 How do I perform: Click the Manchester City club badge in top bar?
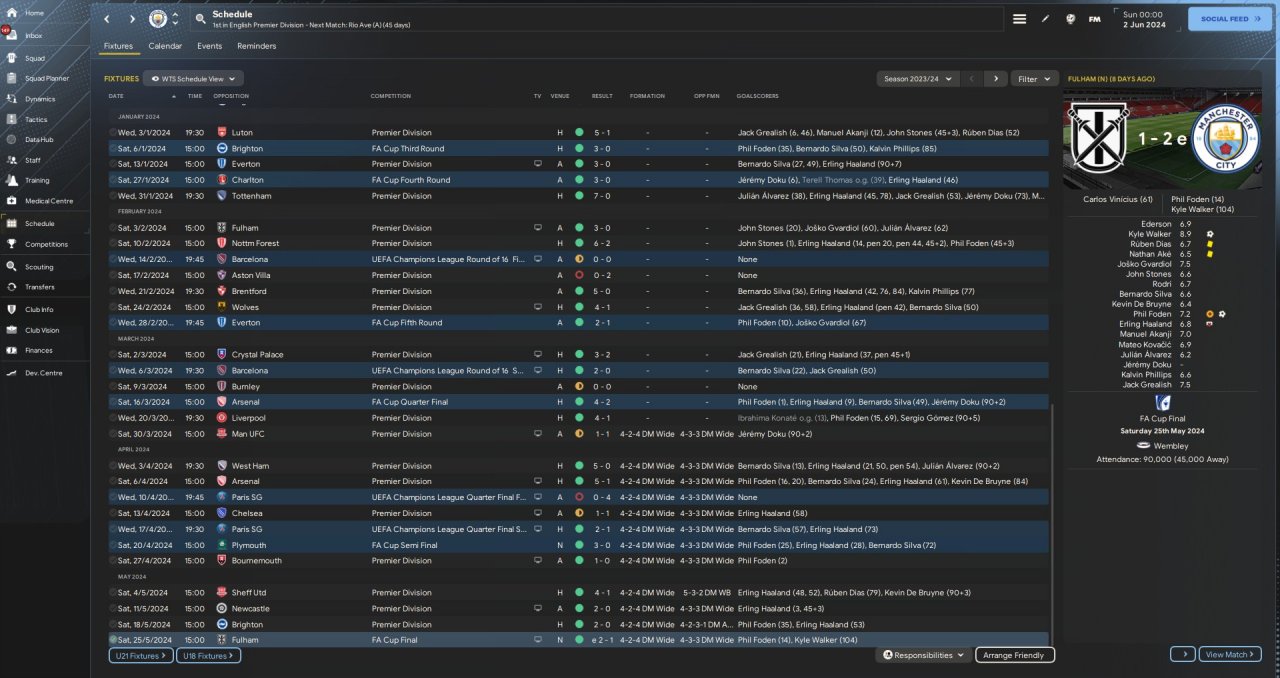[x=158, y=19]
